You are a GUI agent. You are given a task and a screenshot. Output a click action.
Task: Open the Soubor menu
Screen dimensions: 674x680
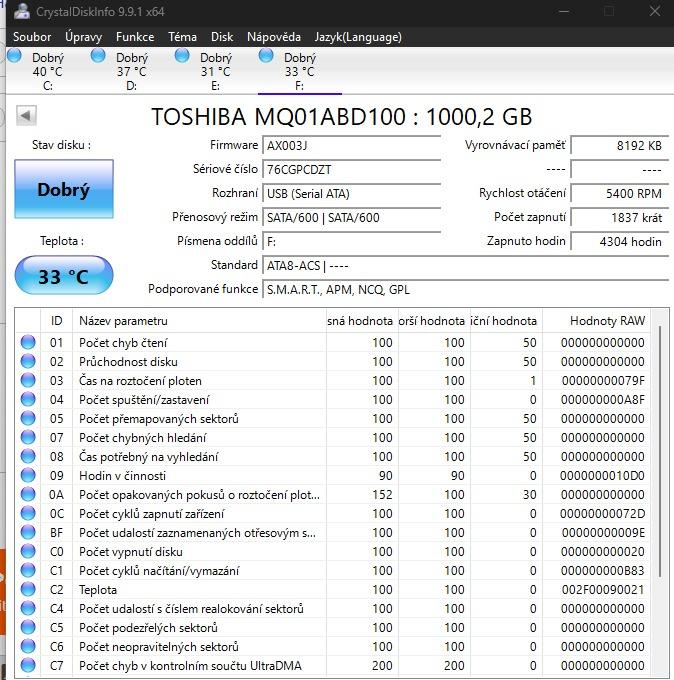point(32,37)
